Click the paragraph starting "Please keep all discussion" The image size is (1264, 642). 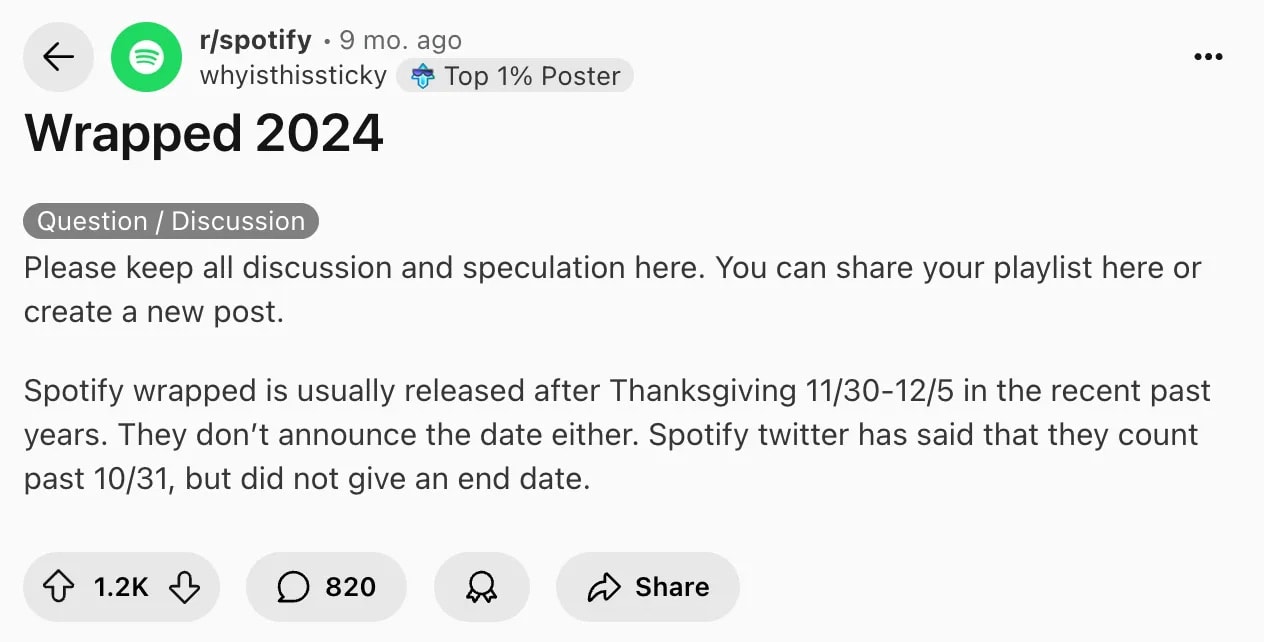(612, 290)
